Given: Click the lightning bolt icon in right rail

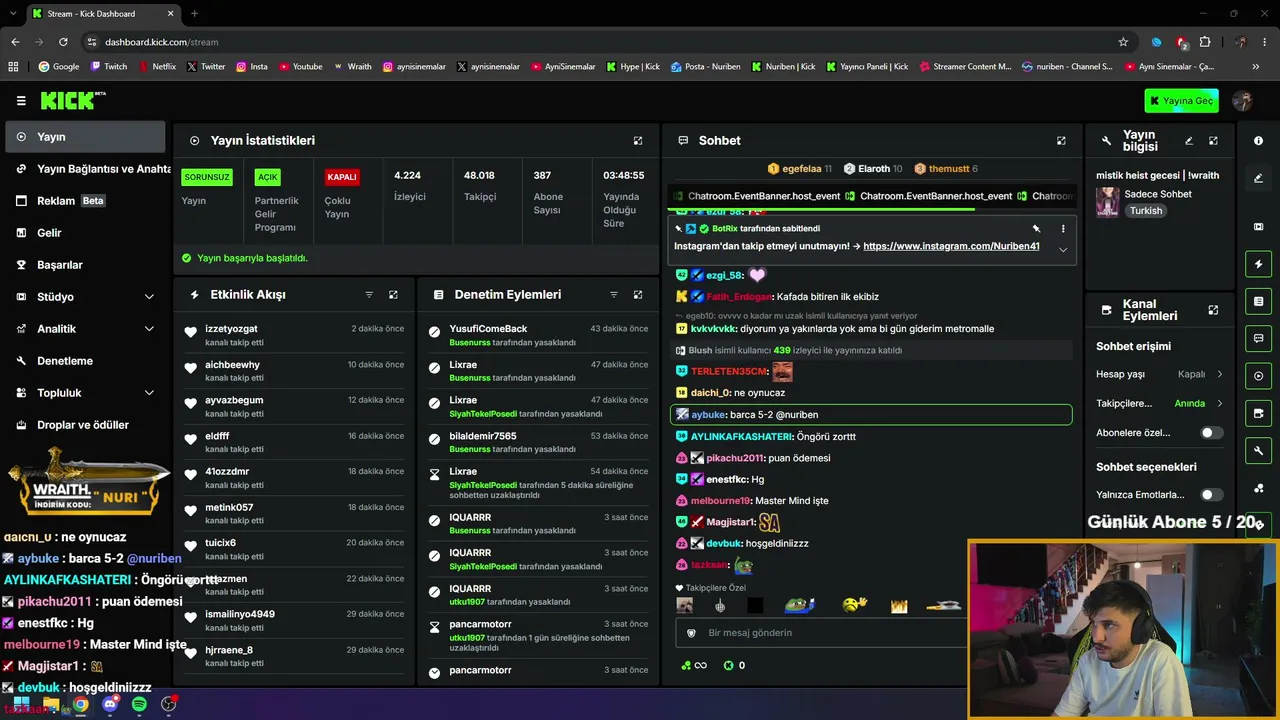Looking at the screenshot, I should [1258, 264].
